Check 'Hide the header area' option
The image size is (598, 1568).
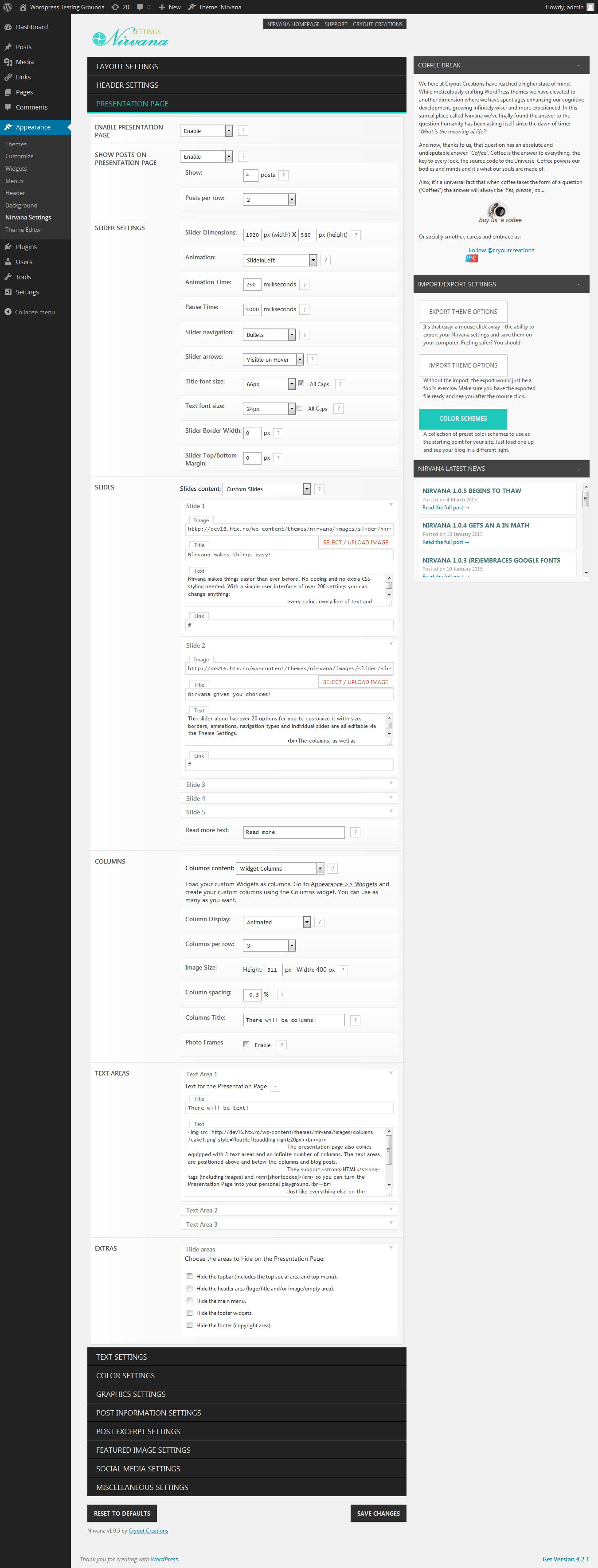[x=189, y=1288]
